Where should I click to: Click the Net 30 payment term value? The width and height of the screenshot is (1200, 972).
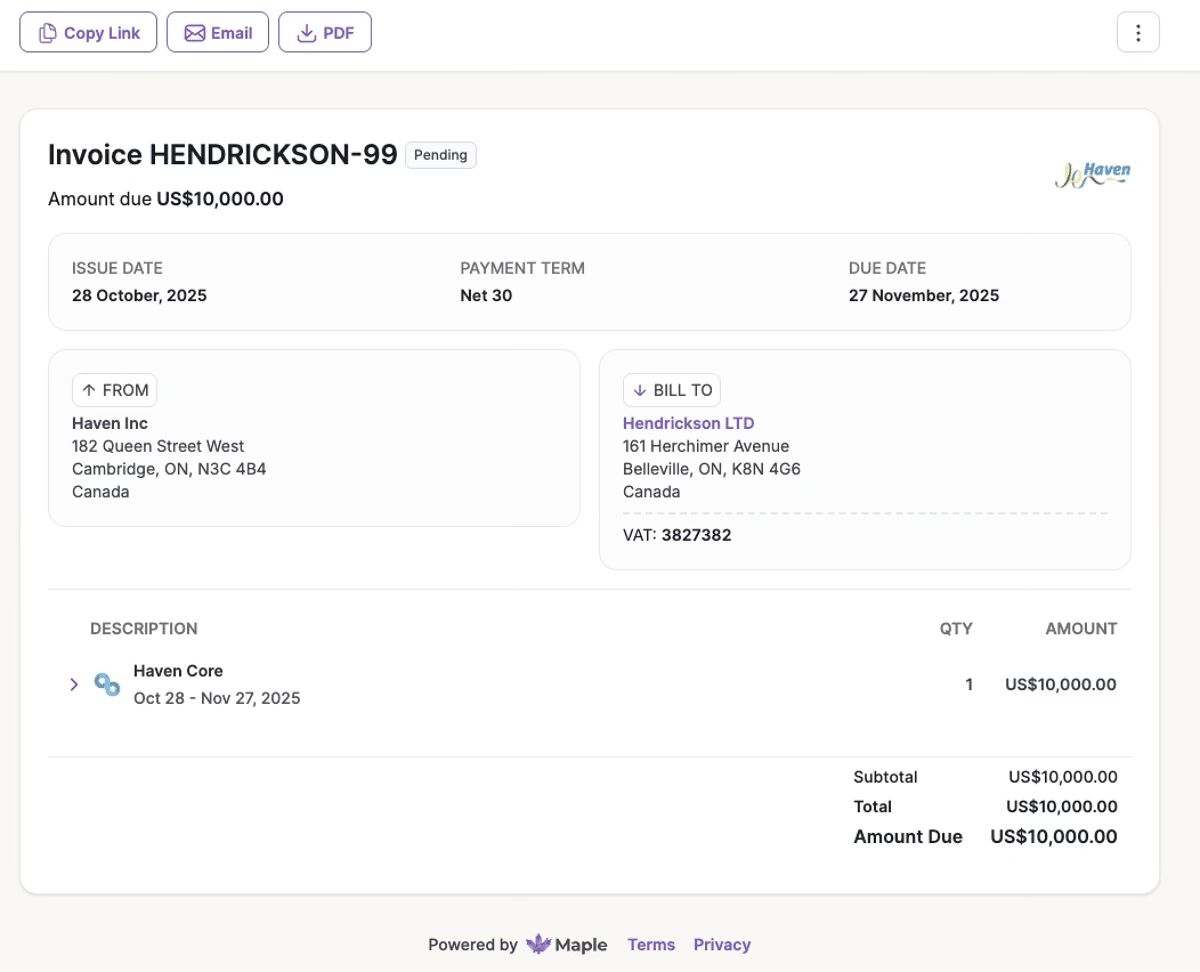[486, 295]
